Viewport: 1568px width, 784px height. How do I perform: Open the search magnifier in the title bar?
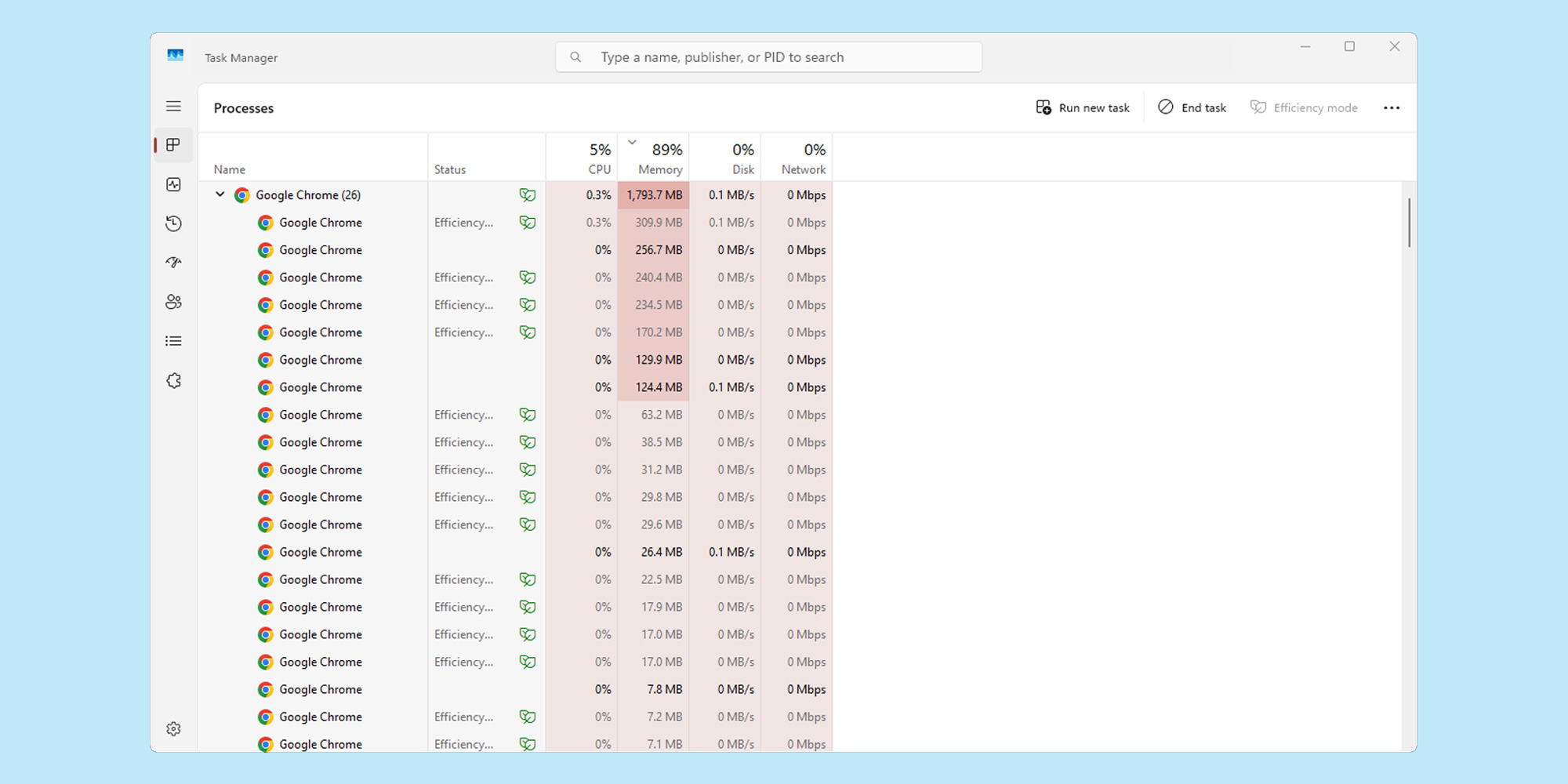point(576,56)
